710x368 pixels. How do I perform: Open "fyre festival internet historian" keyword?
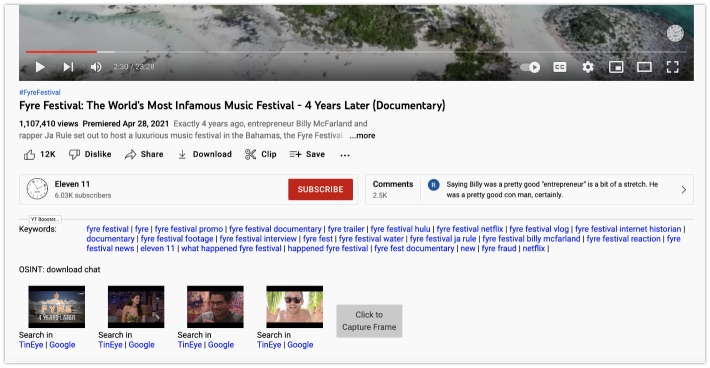[628, 229]
